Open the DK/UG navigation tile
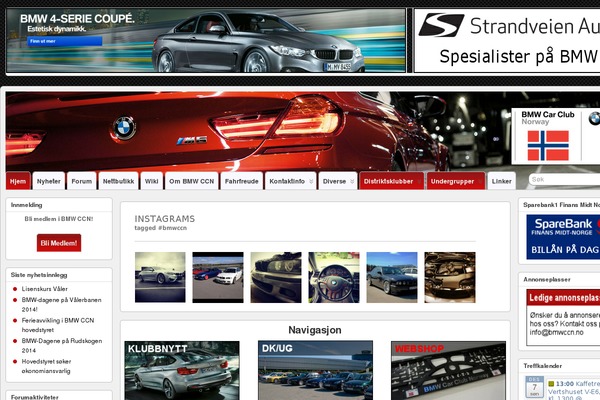 pyautogui.click(x=315, y=371)
